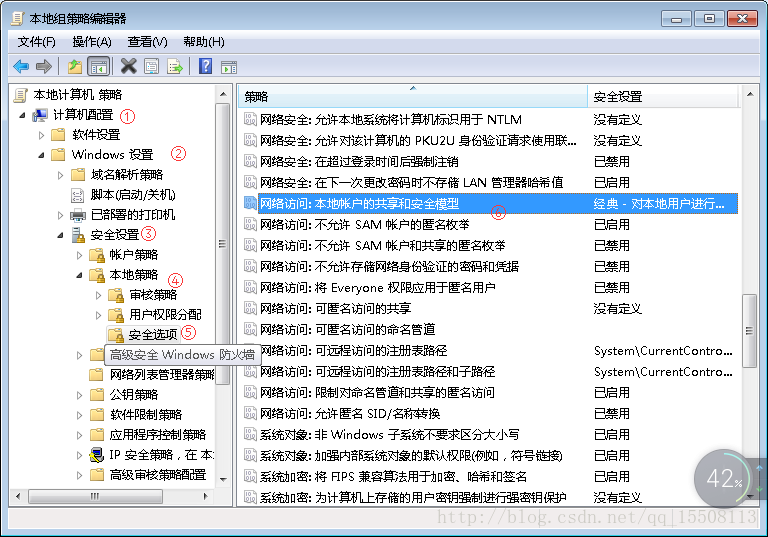Click the tree pane vertical scrollbar thumb
The width and height of the screenshot is (768, 537).
click(x=222, y=244)
